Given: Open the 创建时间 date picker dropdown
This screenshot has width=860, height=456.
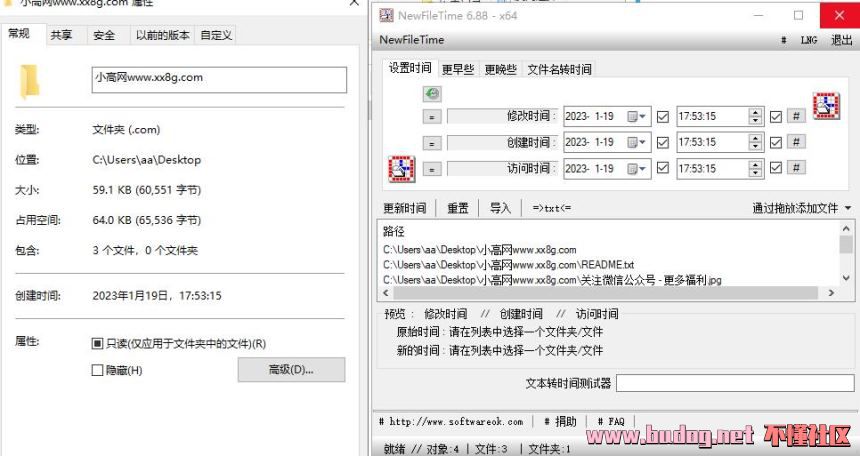Looking at the screenshot, I should (637, 142).
